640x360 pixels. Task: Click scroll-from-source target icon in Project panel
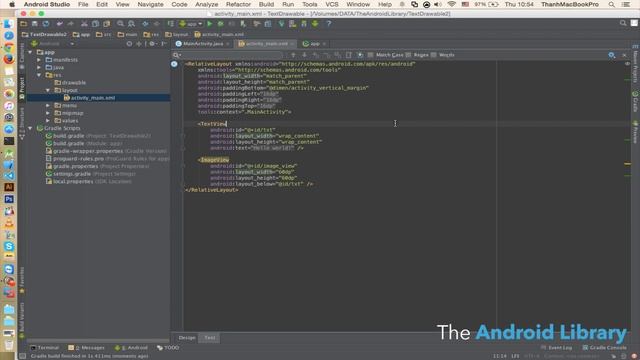pos(129,44)
